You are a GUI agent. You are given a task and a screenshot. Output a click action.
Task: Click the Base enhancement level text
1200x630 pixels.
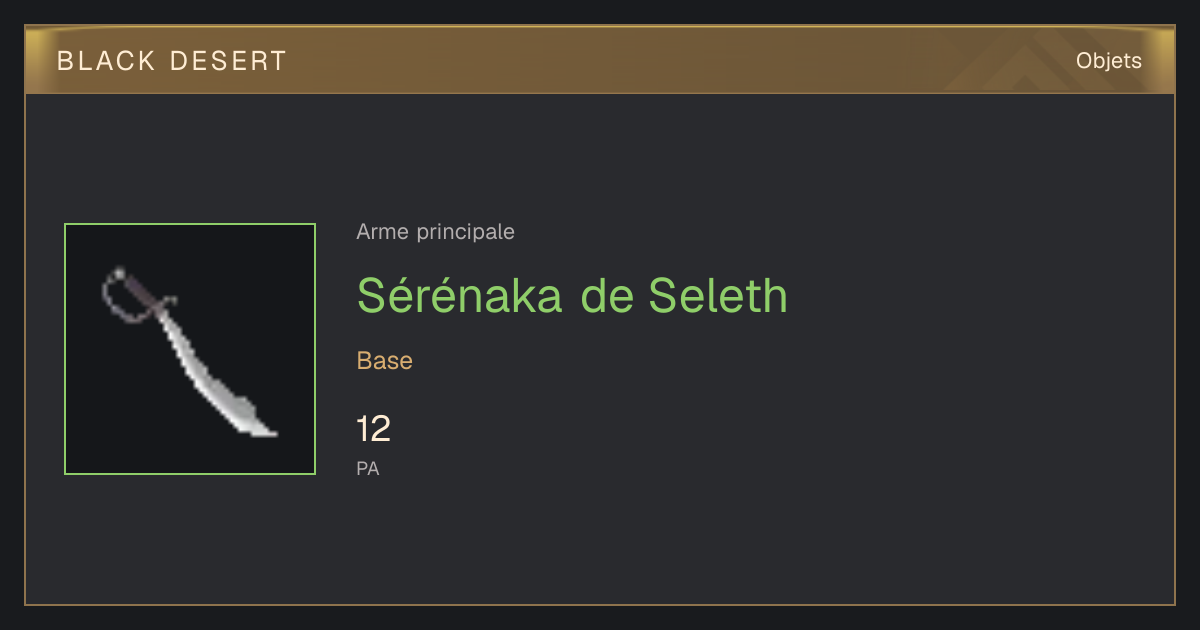point(385,361)
